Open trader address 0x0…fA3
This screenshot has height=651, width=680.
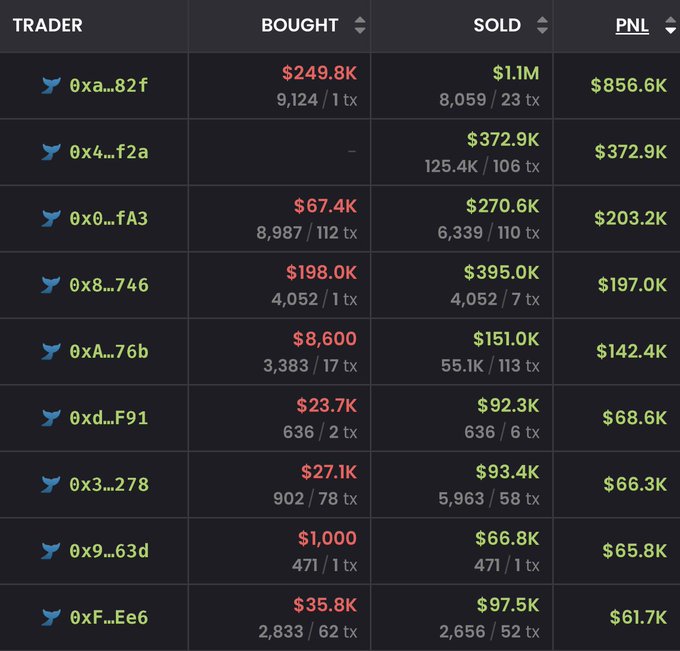109,219
